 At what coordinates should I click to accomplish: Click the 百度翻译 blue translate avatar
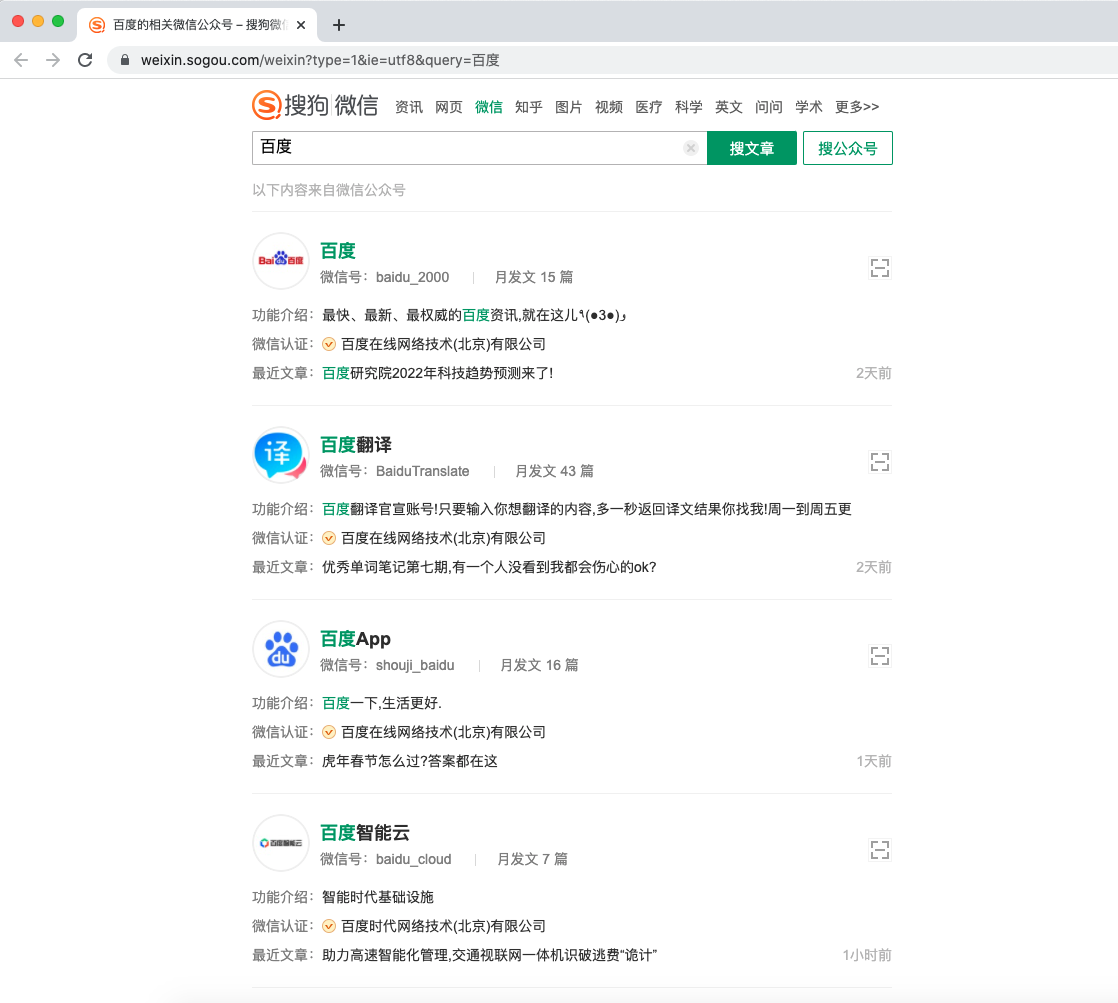pyautogui.click(x=280, y=455)
